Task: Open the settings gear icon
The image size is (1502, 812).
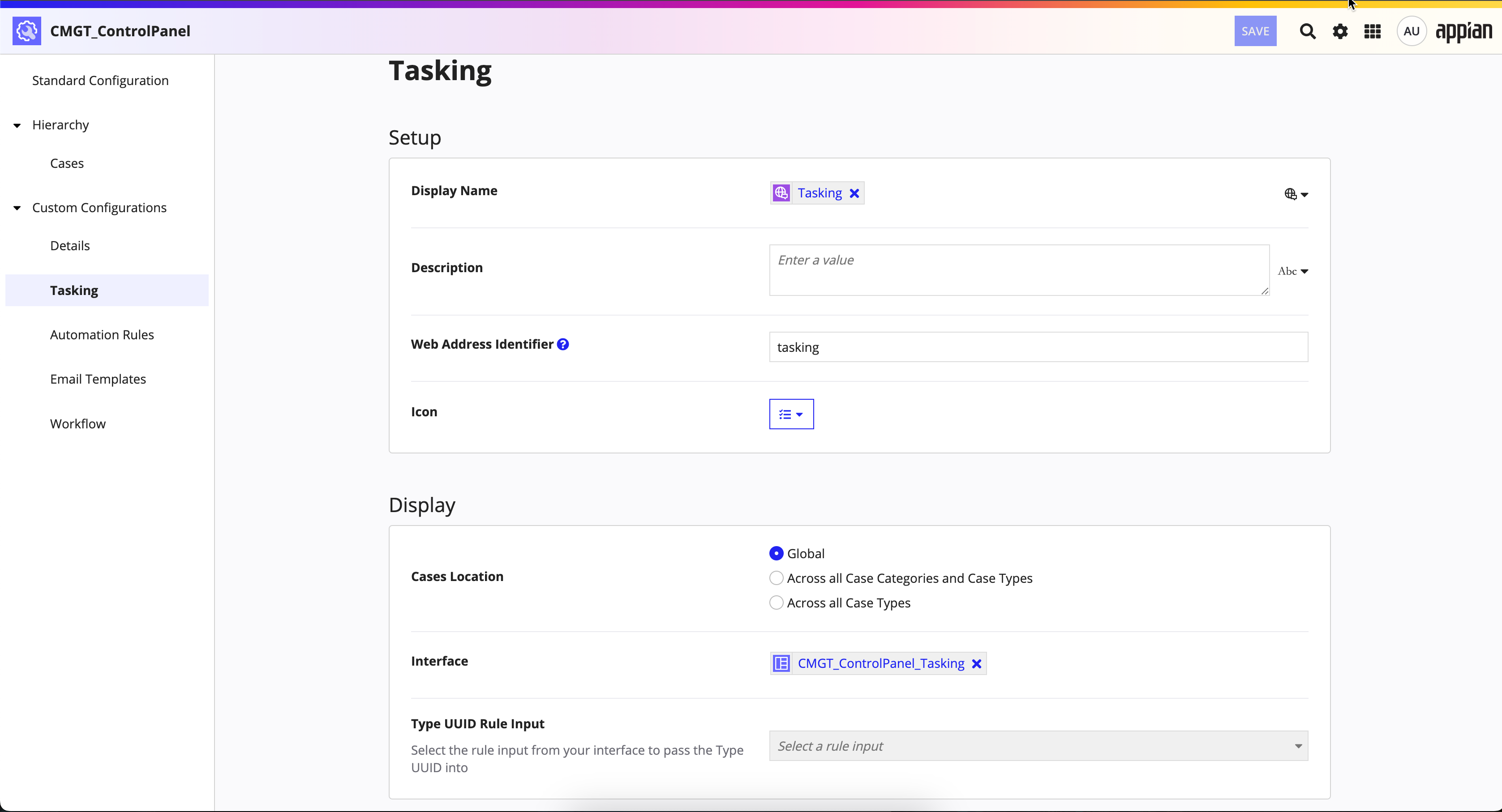Action: point(1340,31)
